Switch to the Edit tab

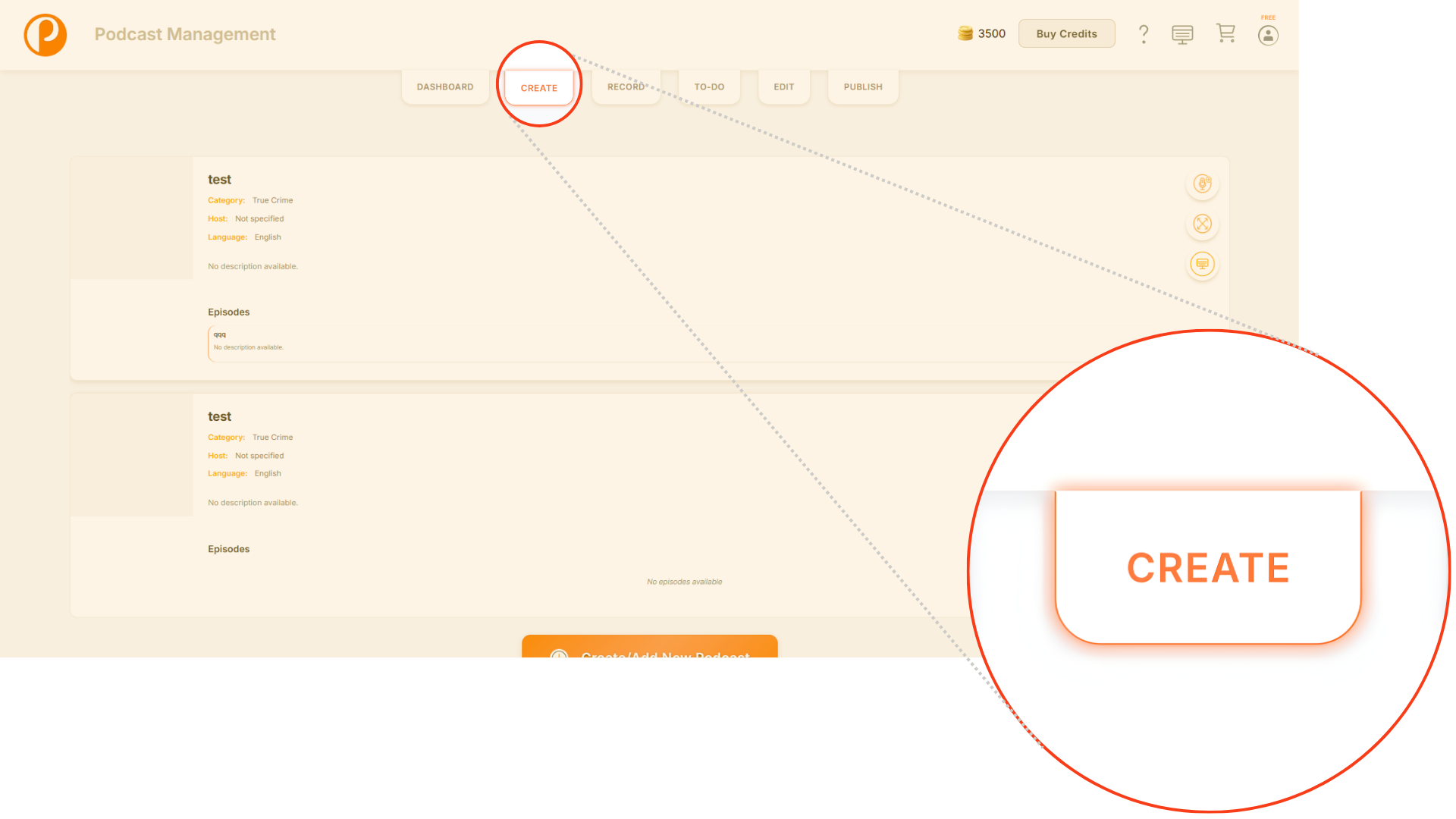click(783, 87)
